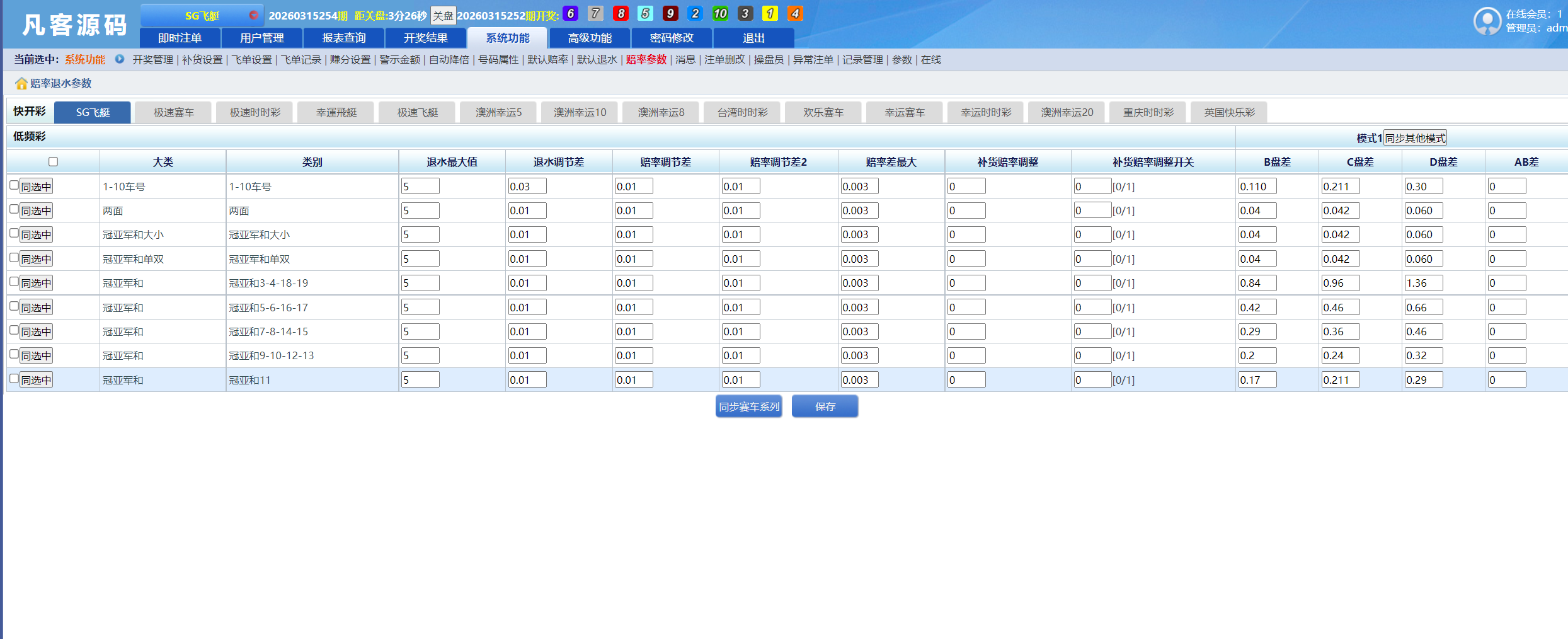Screen dimensions: 1568x639
Task: Click the 同步赛车系列 button
Action: pos(748,407)
